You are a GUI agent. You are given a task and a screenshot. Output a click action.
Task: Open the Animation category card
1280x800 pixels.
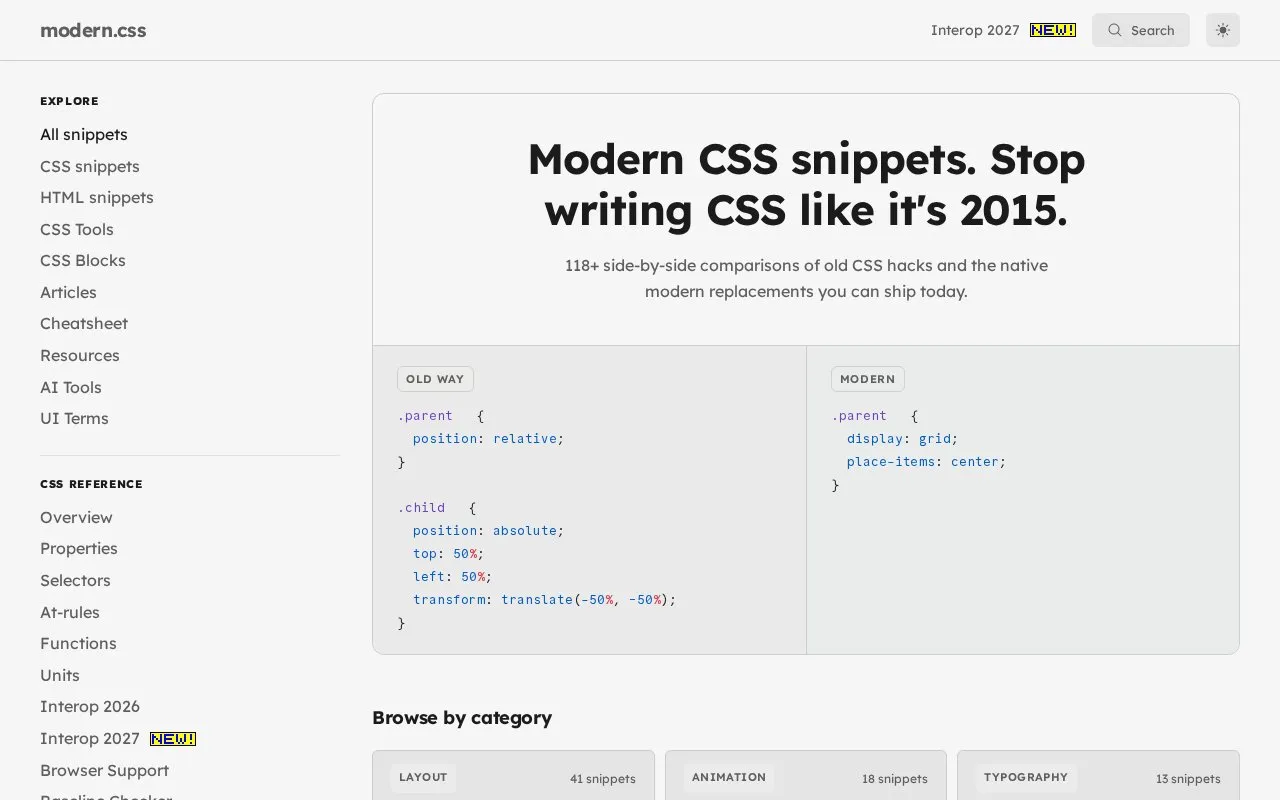tap(806, 776)
